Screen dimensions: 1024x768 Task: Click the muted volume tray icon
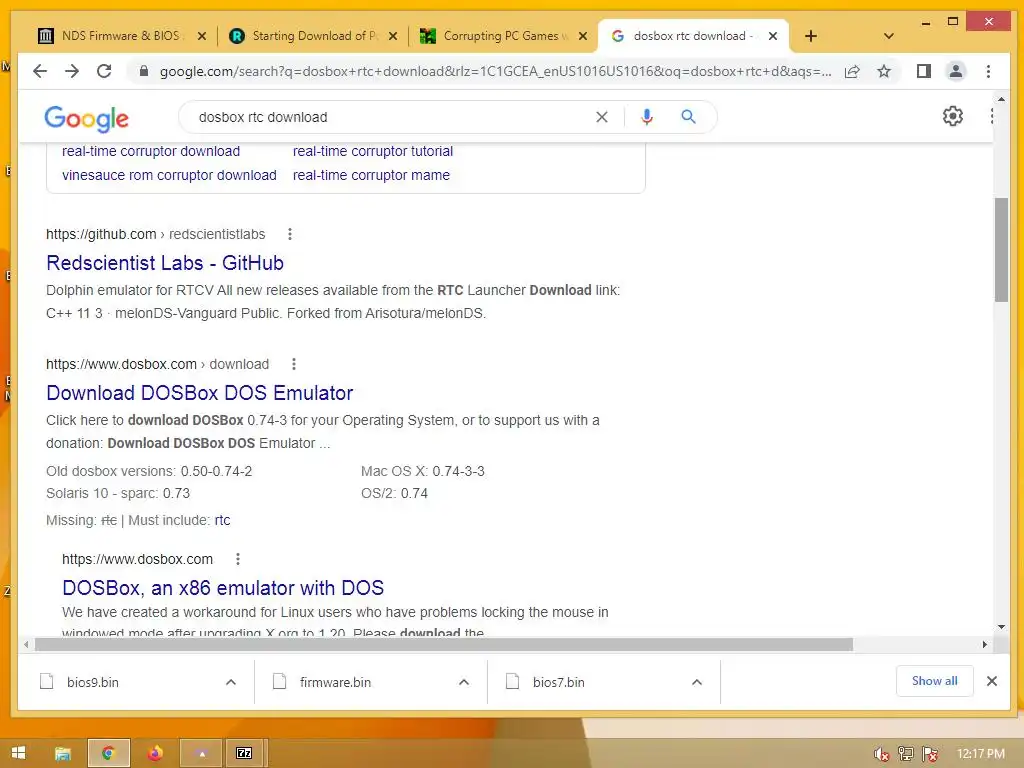(x=881, y=754)
